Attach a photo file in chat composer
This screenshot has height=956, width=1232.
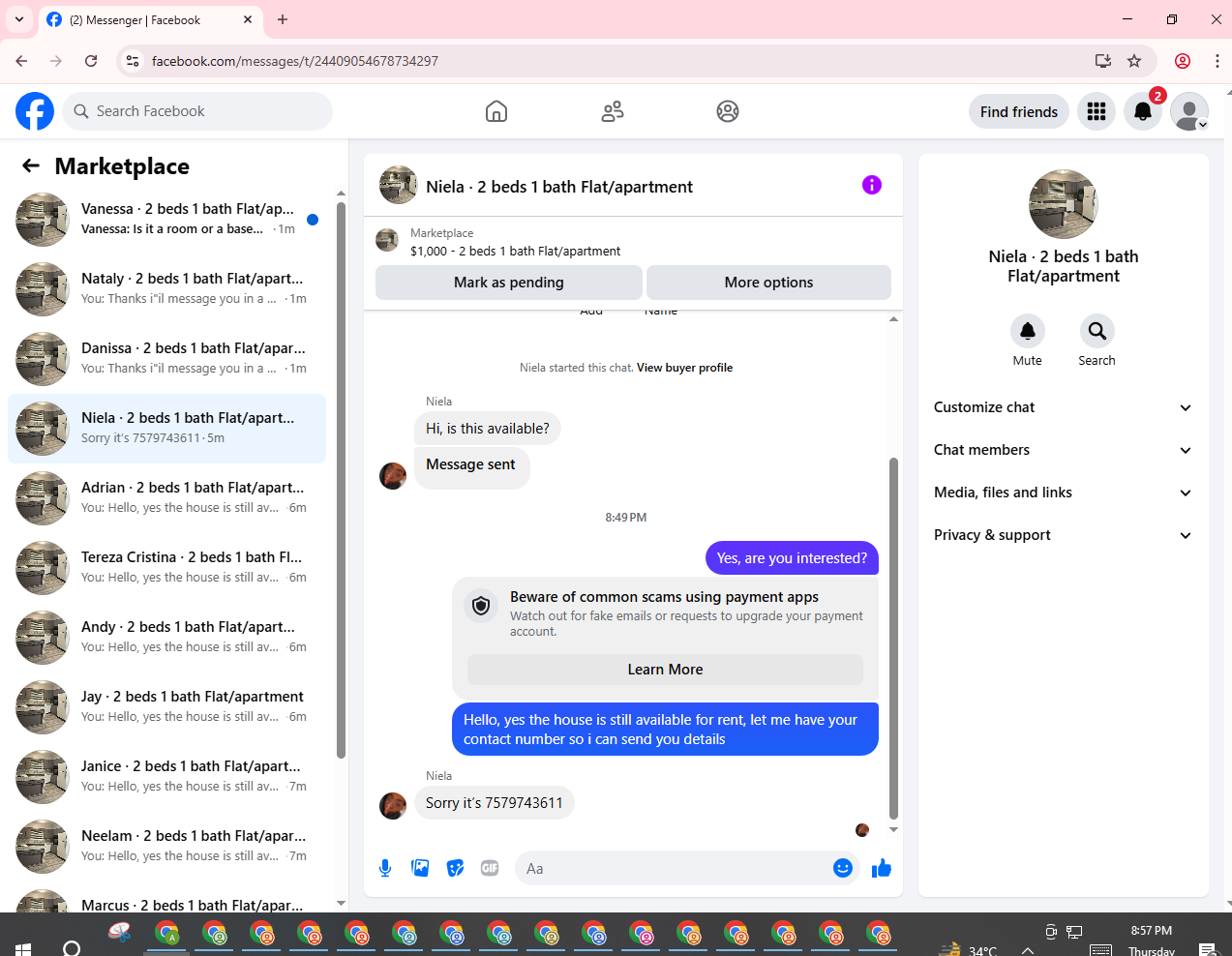pos(420,868)
